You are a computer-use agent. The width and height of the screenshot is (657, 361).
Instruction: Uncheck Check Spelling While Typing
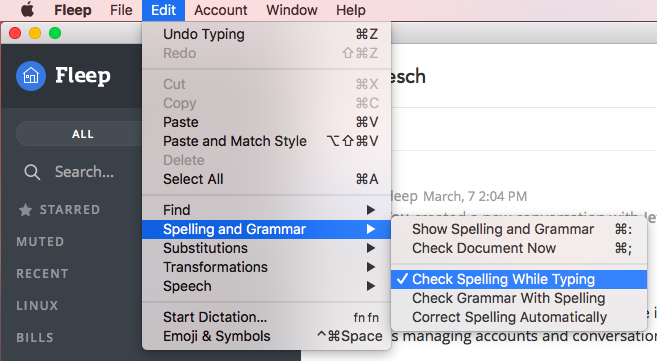tap(519, 279)
